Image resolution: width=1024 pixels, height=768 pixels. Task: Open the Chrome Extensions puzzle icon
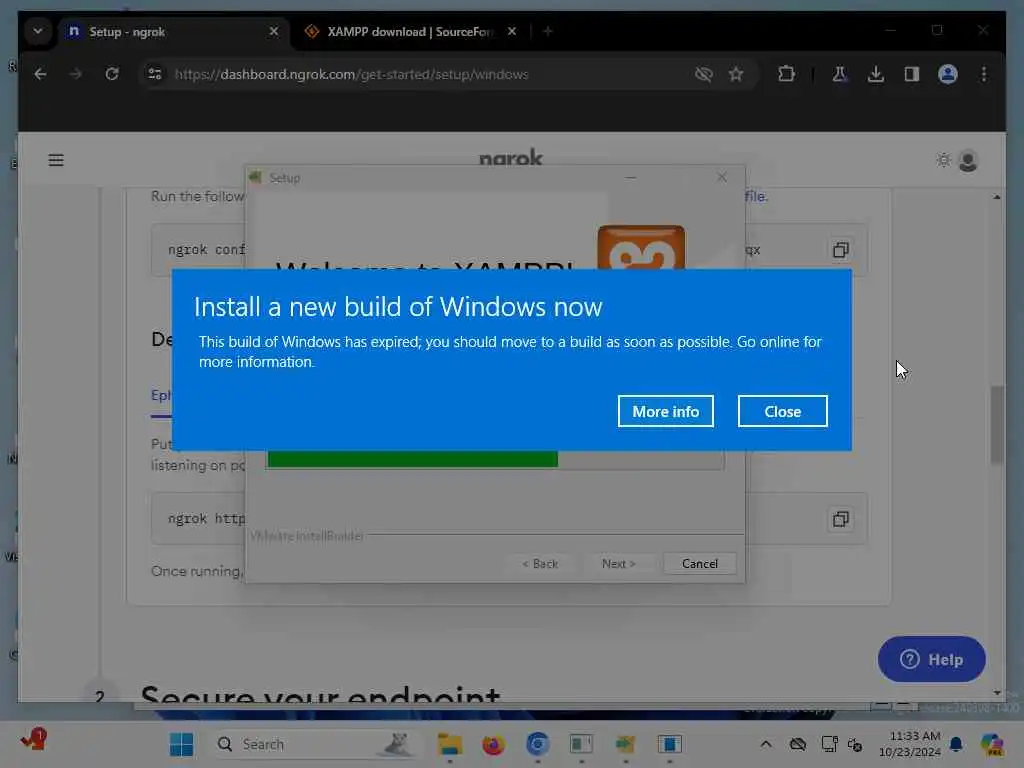tap(786, 74)
